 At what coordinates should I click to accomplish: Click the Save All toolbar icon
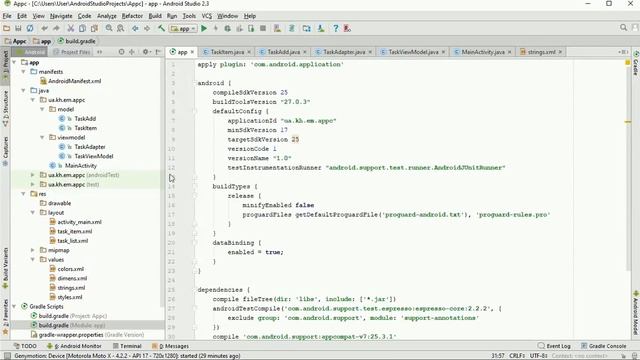(18, 28)
